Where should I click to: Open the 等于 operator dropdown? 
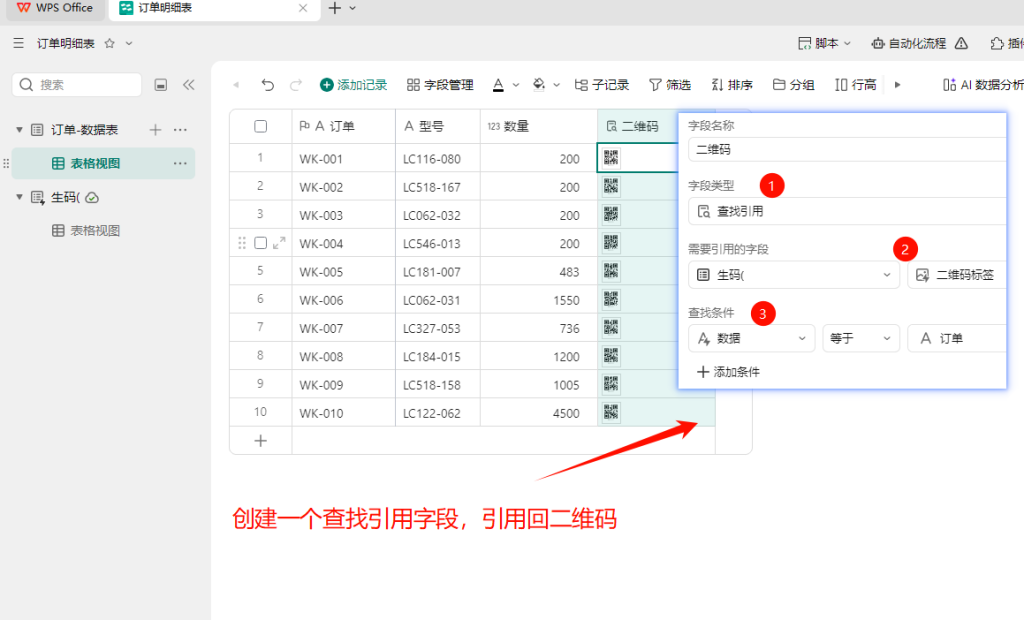point(861,338)
